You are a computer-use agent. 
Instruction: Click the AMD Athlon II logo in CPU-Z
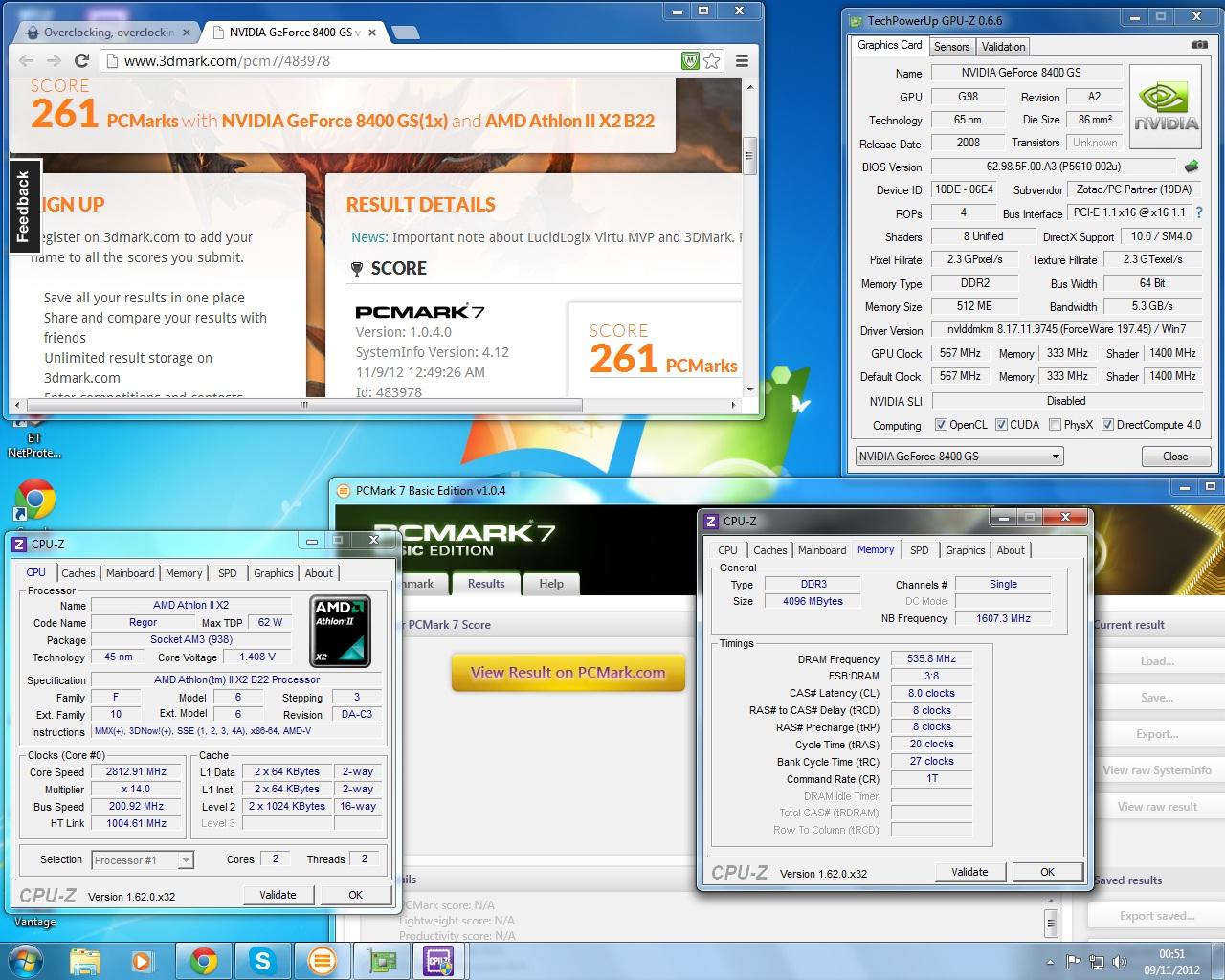point(342,631)
